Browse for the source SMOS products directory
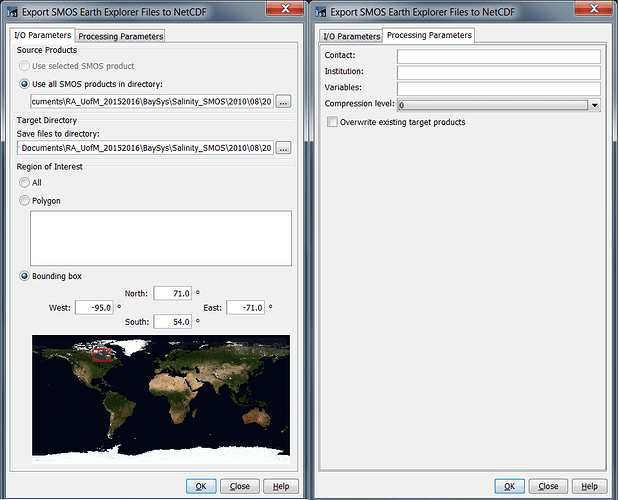The height and width of the screenshot is (500, 619). pyautogui.click(x=283, y=102)
